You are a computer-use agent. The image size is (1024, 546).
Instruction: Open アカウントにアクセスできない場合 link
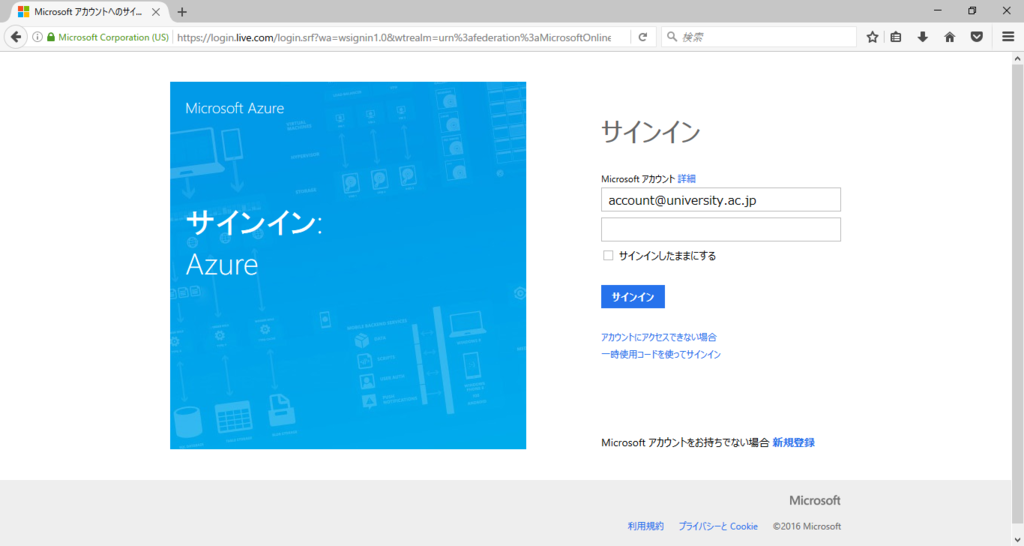click(x=658, y=337)
